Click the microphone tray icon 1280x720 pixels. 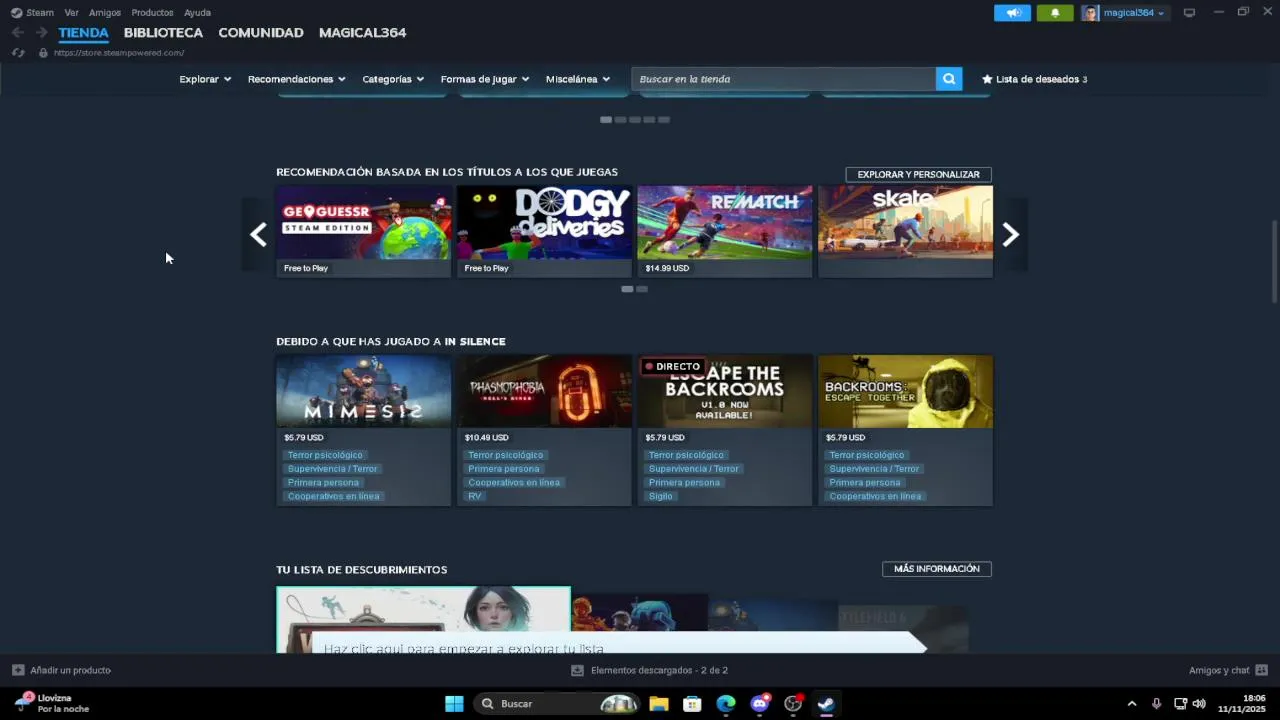click(1156, 704)
